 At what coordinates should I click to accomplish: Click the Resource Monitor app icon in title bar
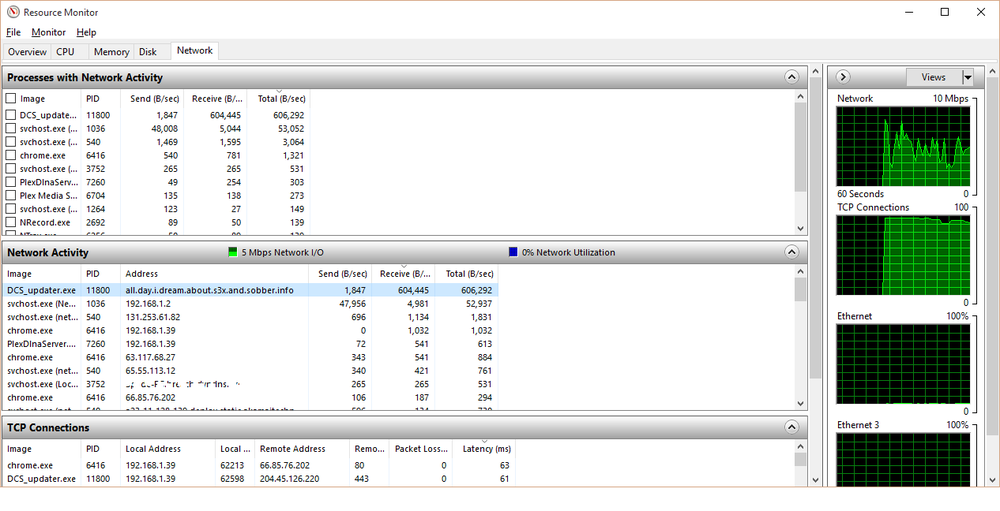(13, 12)
